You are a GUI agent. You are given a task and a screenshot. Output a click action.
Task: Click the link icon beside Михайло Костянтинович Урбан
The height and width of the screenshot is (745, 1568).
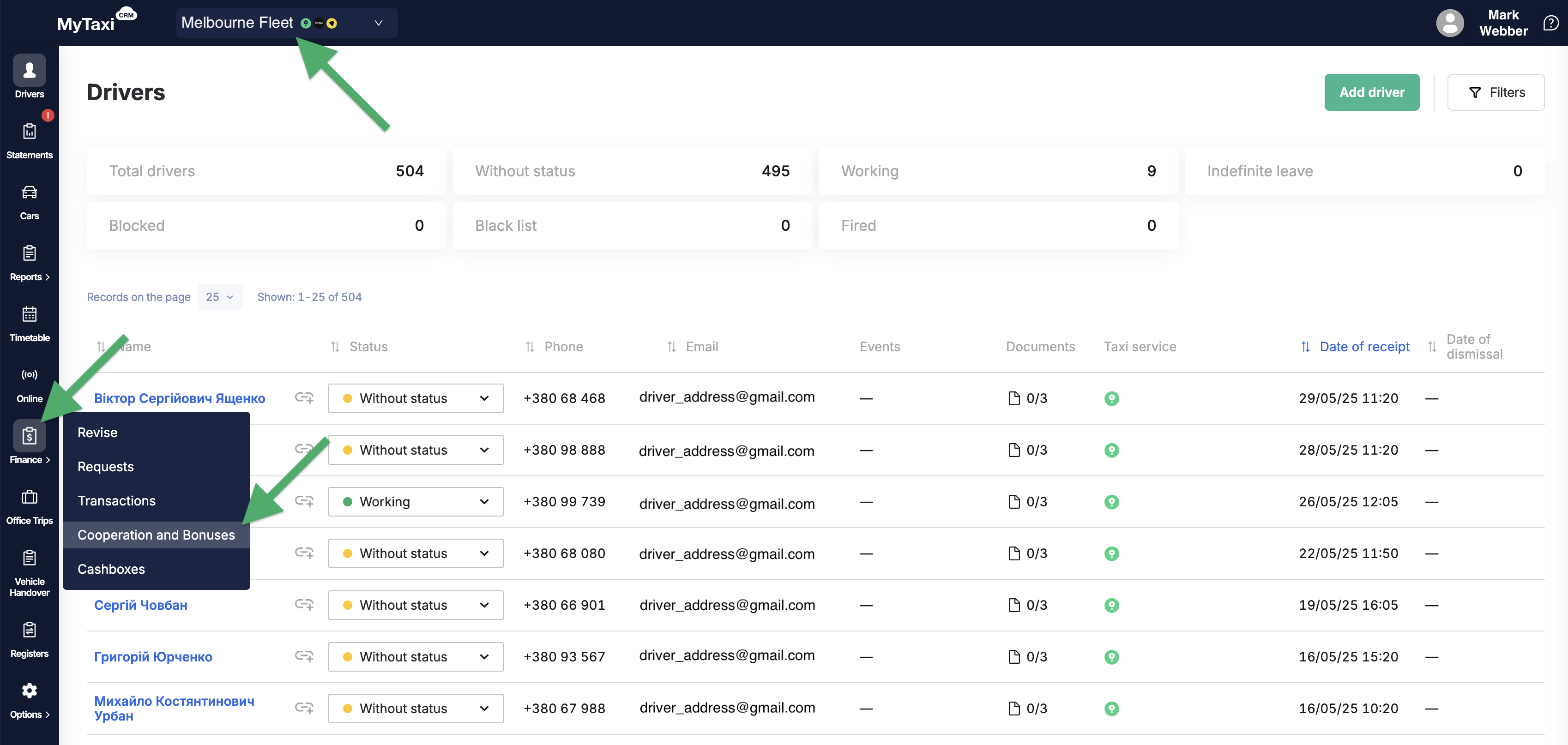click(304, 708)
